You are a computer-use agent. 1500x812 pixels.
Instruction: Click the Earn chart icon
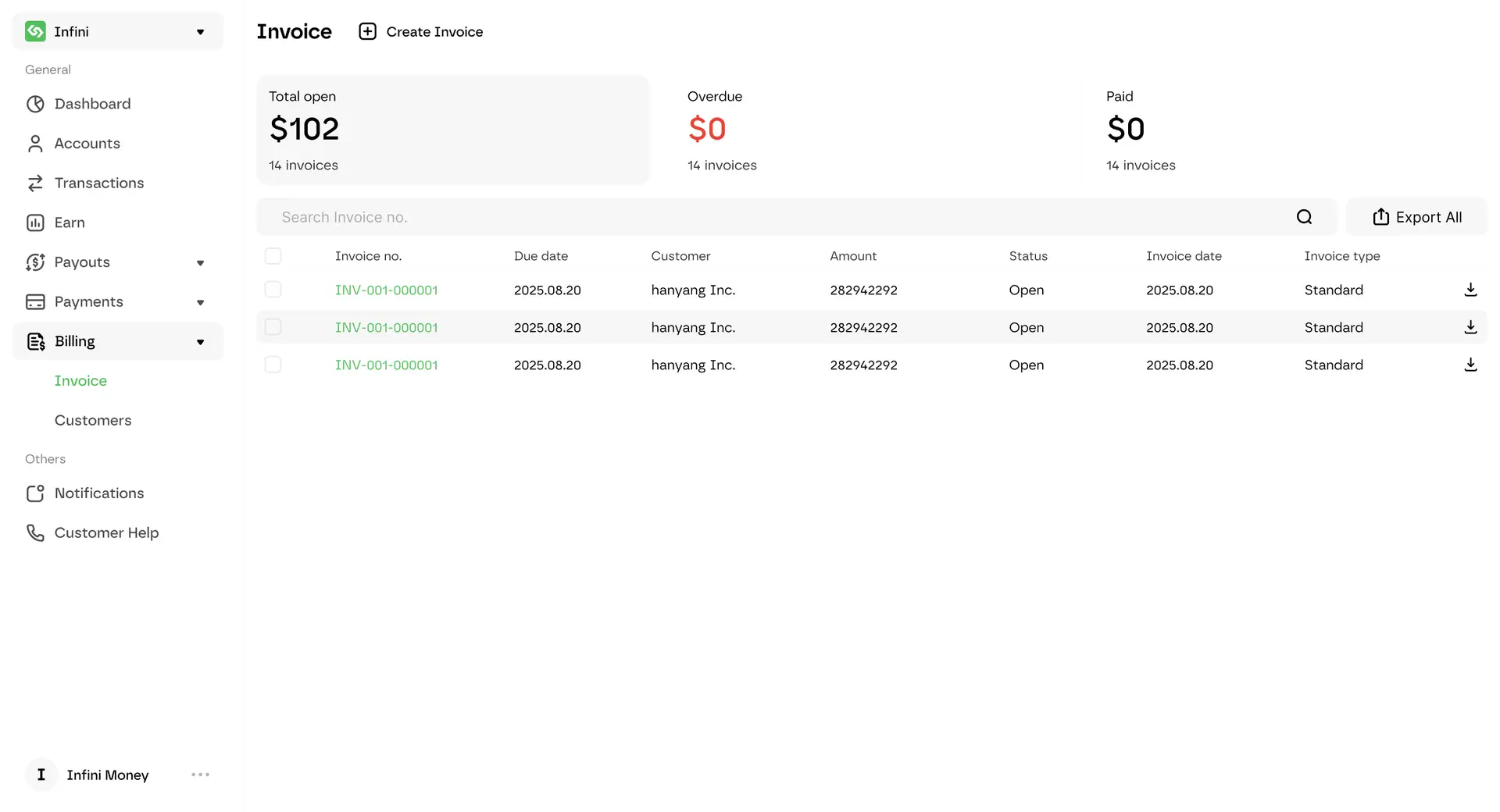coord(35,223)
